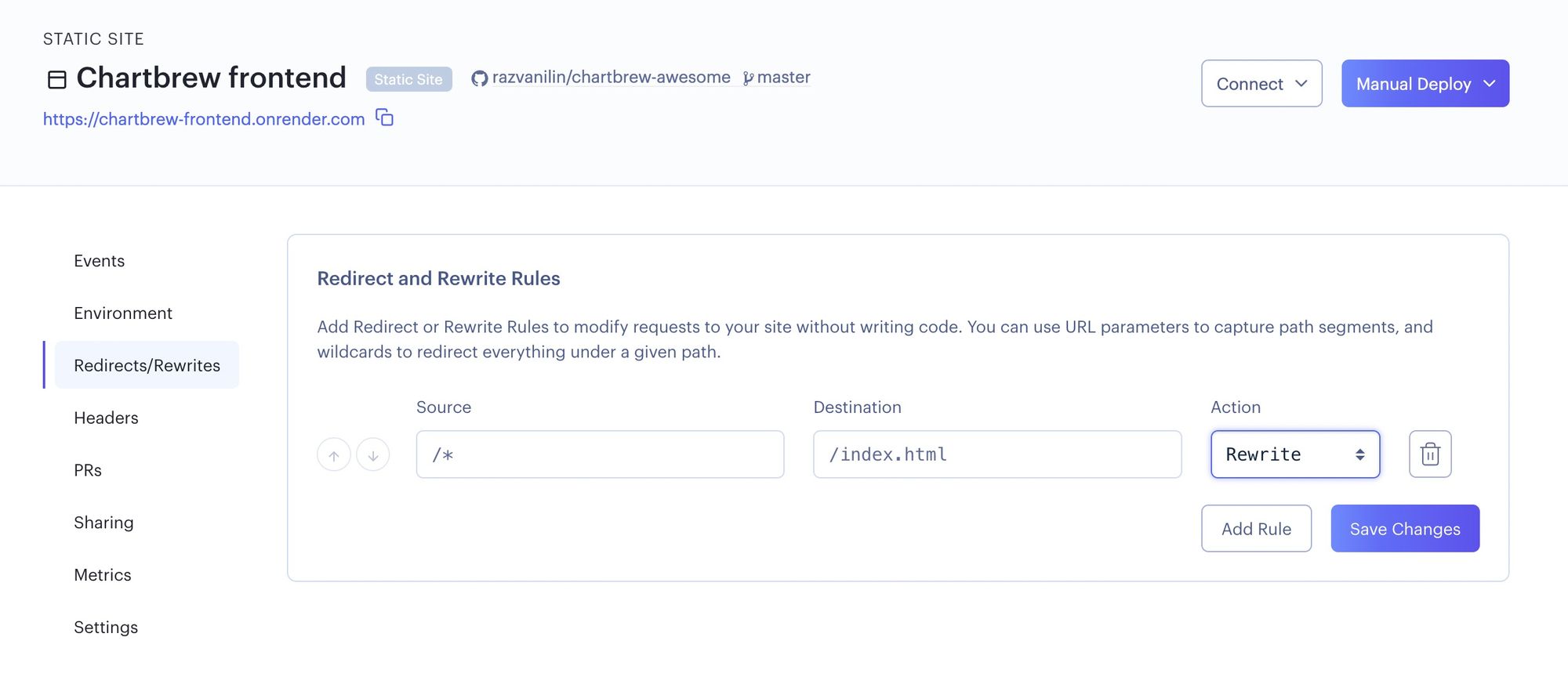Click the Redirect and Rewrite Rules heading

(438, 278)
